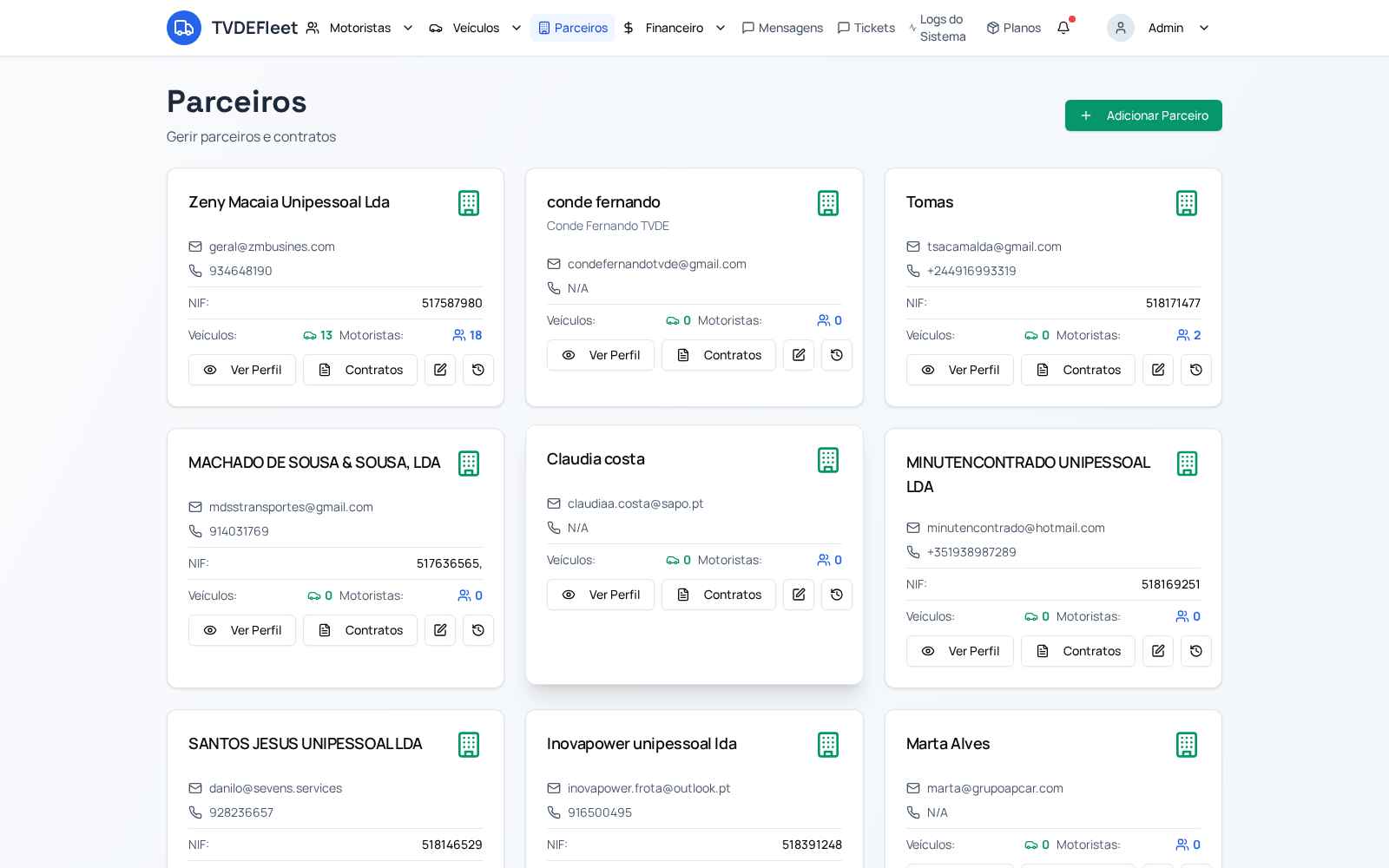Open the Planos page
Screen dimensions: 1389x868
click(1014, 28)
